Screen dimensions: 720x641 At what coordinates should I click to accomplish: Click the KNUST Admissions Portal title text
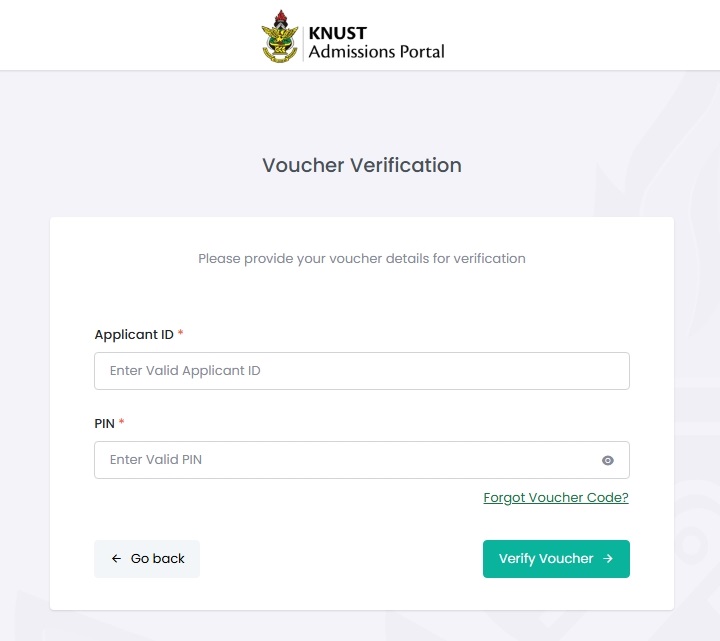tap(376, 42)
